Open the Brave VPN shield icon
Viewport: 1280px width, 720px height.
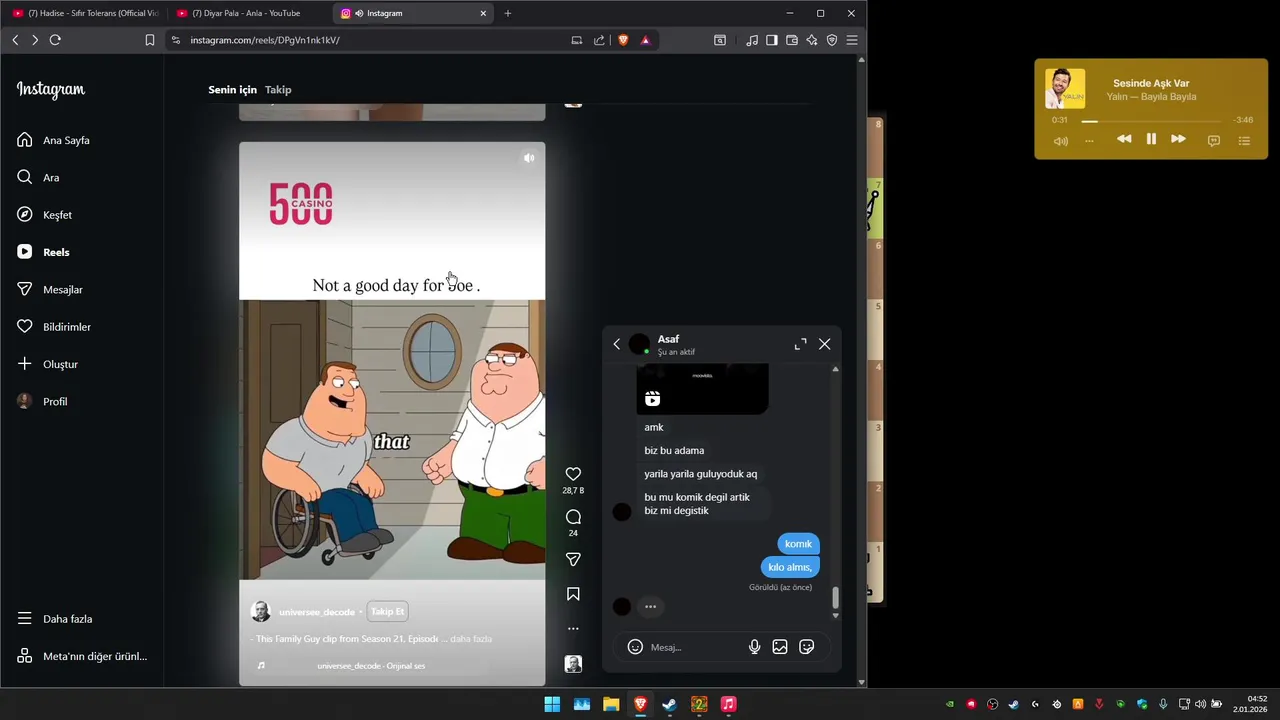click(x=832, y=40)
